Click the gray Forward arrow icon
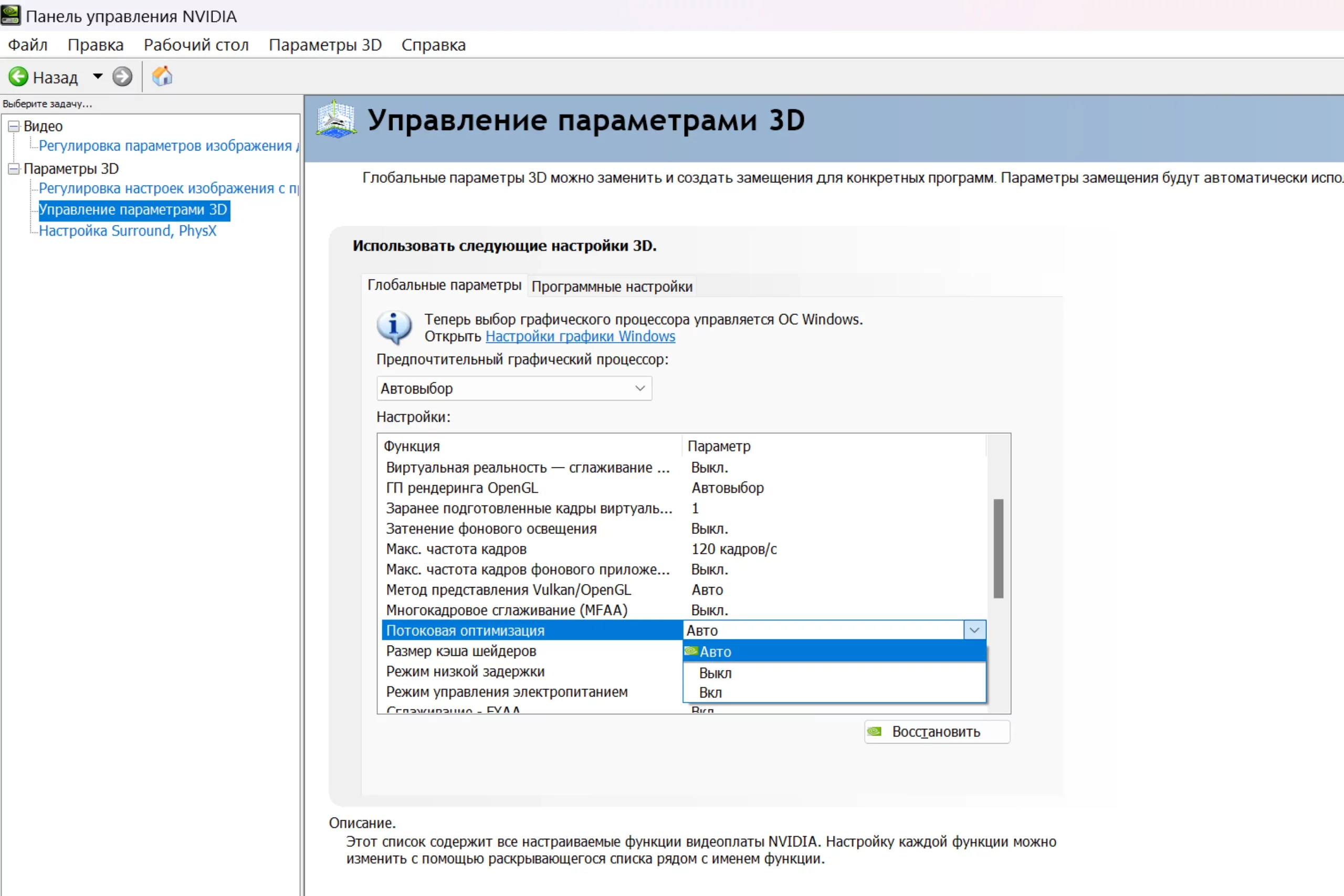The height and width of the screenshot is (896, 1344). (x=122, y=77)
